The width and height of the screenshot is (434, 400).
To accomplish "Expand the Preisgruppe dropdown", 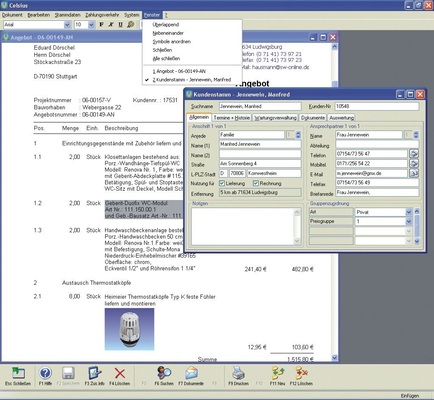I will click(409, 221).
